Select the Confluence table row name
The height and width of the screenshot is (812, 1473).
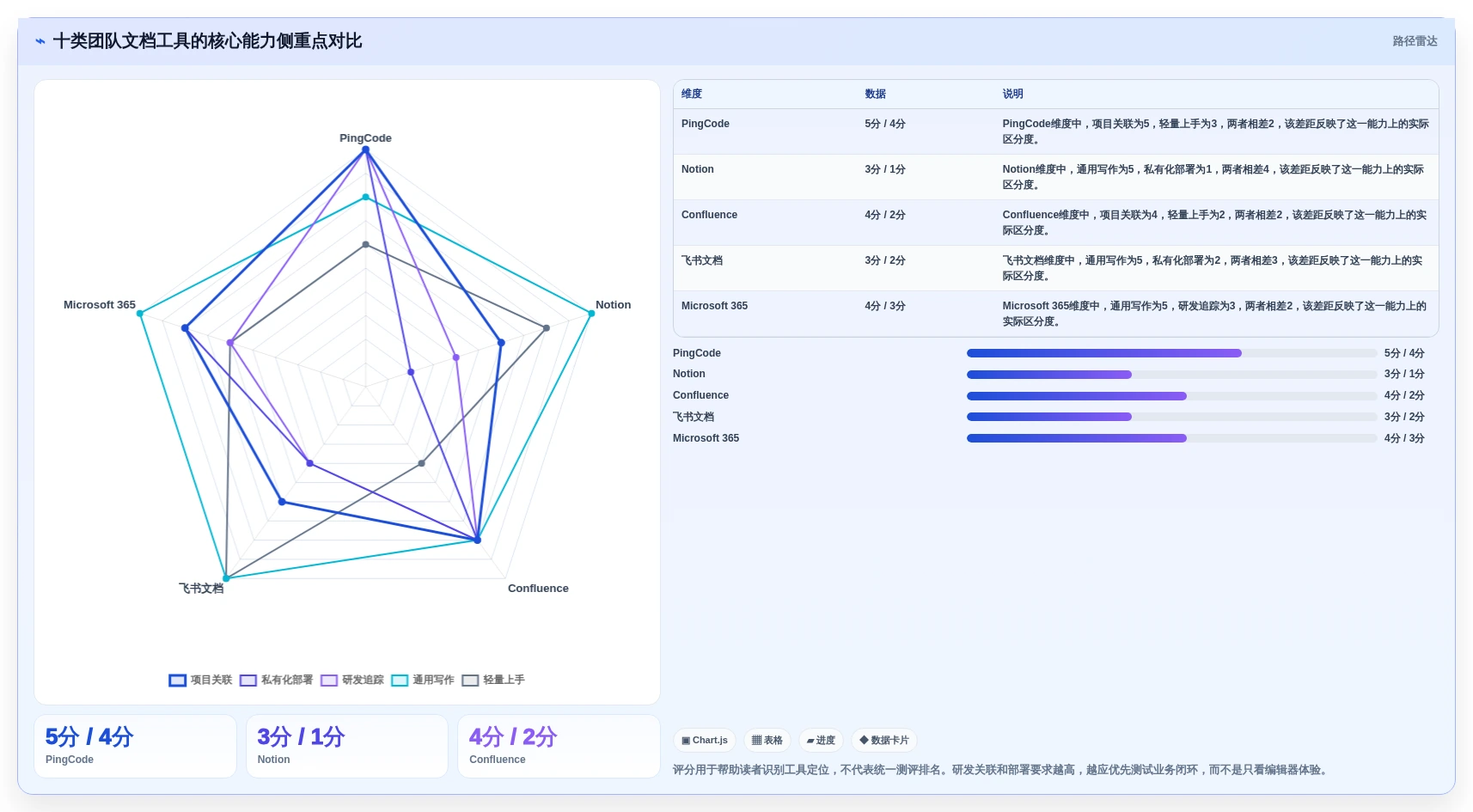point(709,215)
